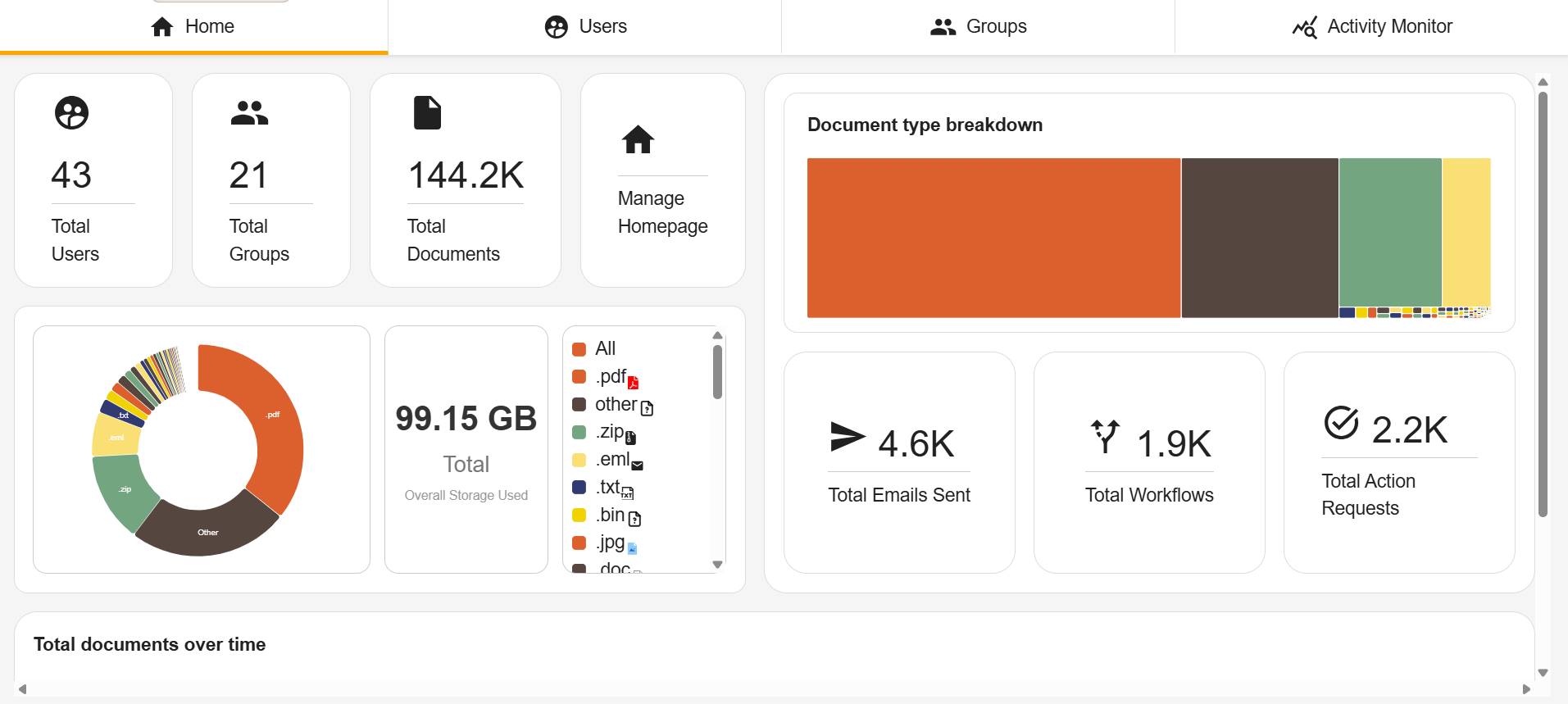Click the Total Documents file icon

pyautogui.click(x=427, y=113)
